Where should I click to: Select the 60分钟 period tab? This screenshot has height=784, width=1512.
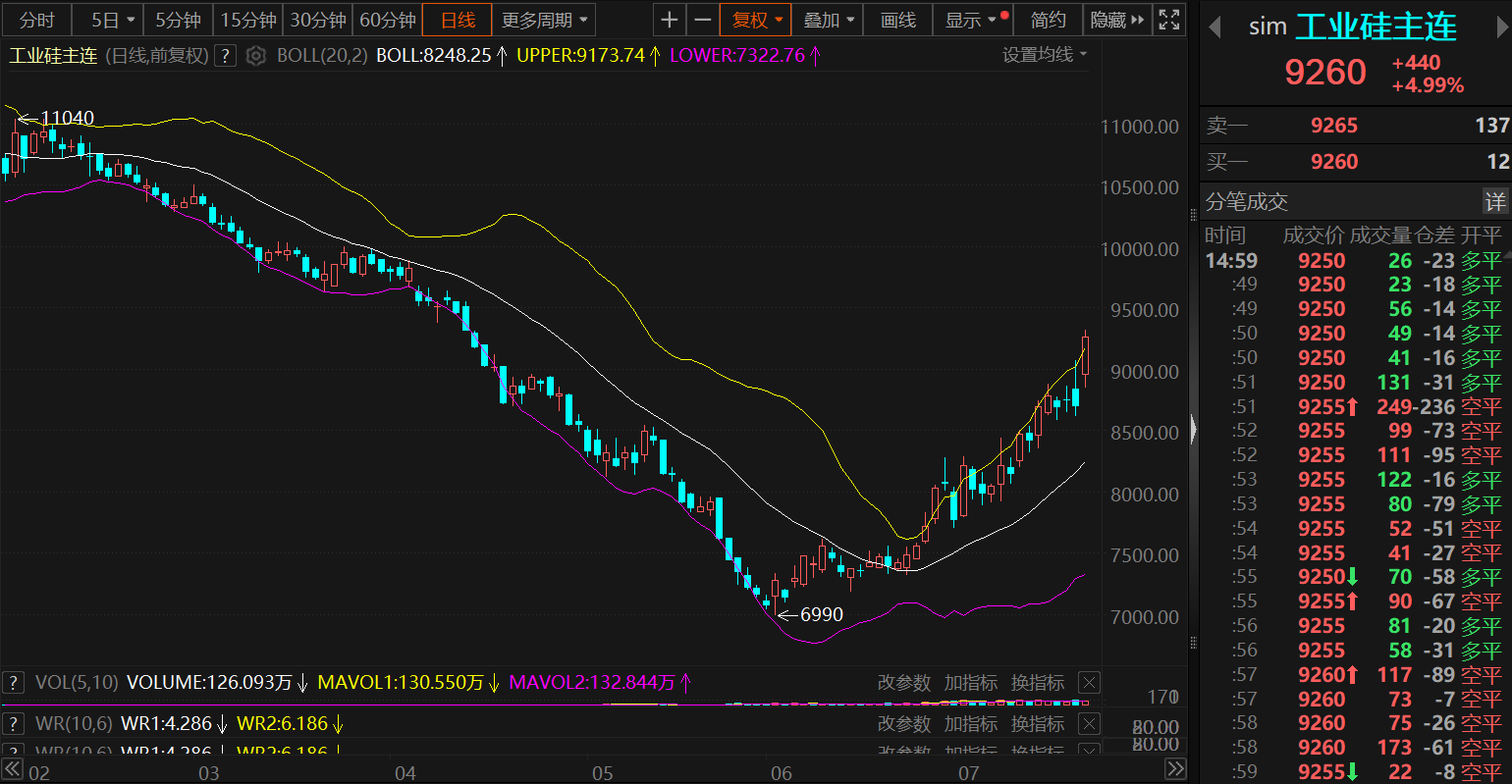tap(388, 20)
